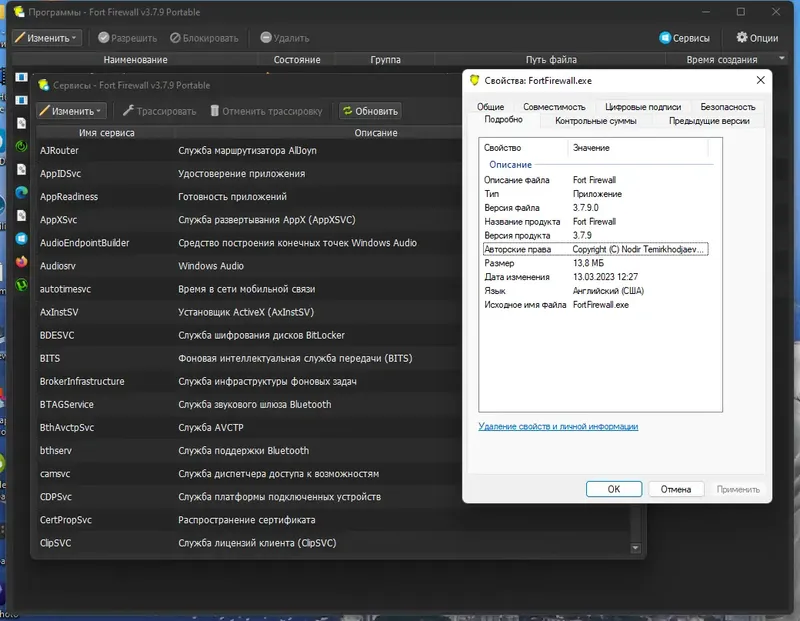Open Опции settings in Programs window
The image size is (800, 621).
click(x=757, y=38)
